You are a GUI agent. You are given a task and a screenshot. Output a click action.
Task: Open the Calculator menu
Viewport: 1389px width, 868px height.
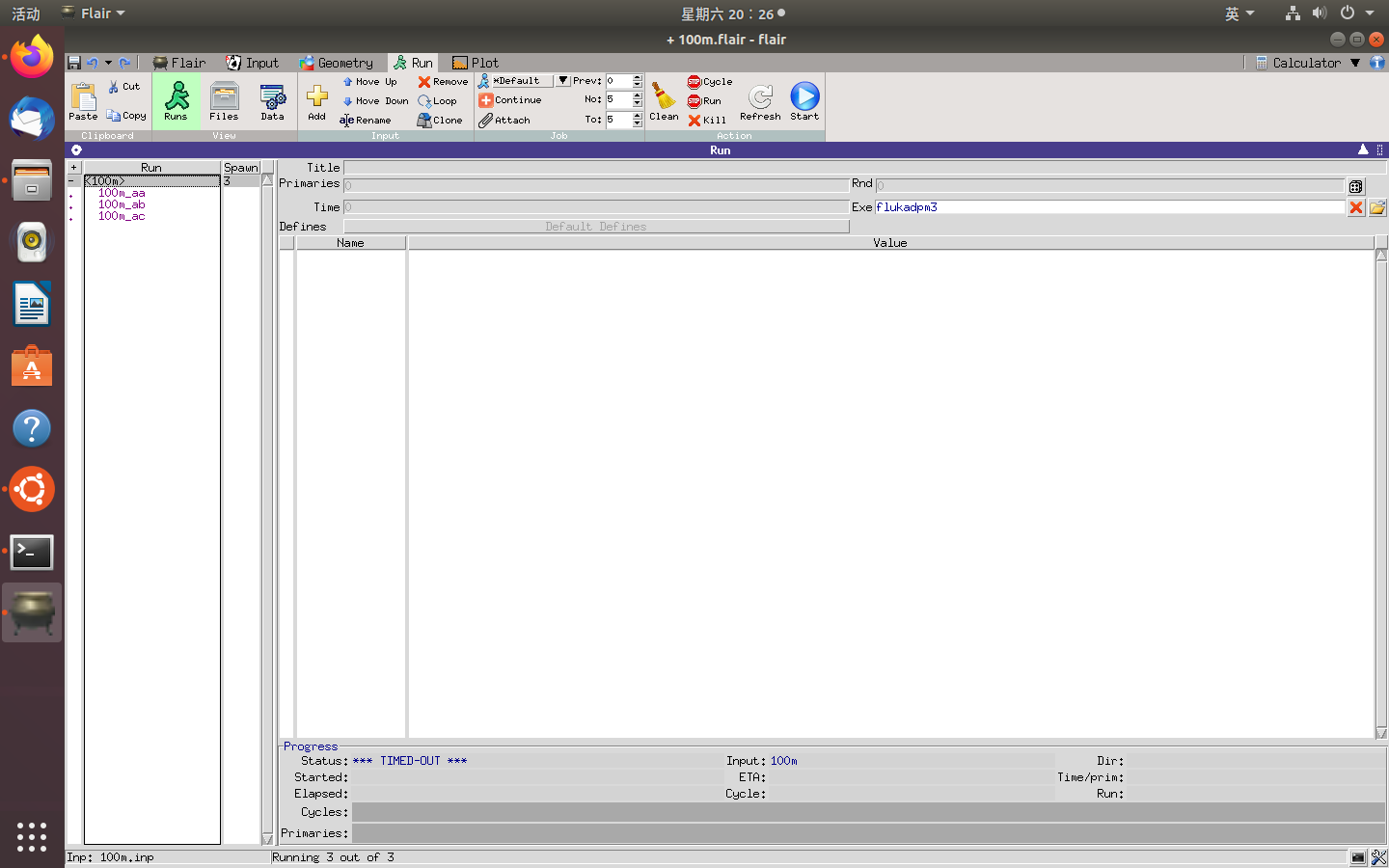click(x=1297, y=63)
